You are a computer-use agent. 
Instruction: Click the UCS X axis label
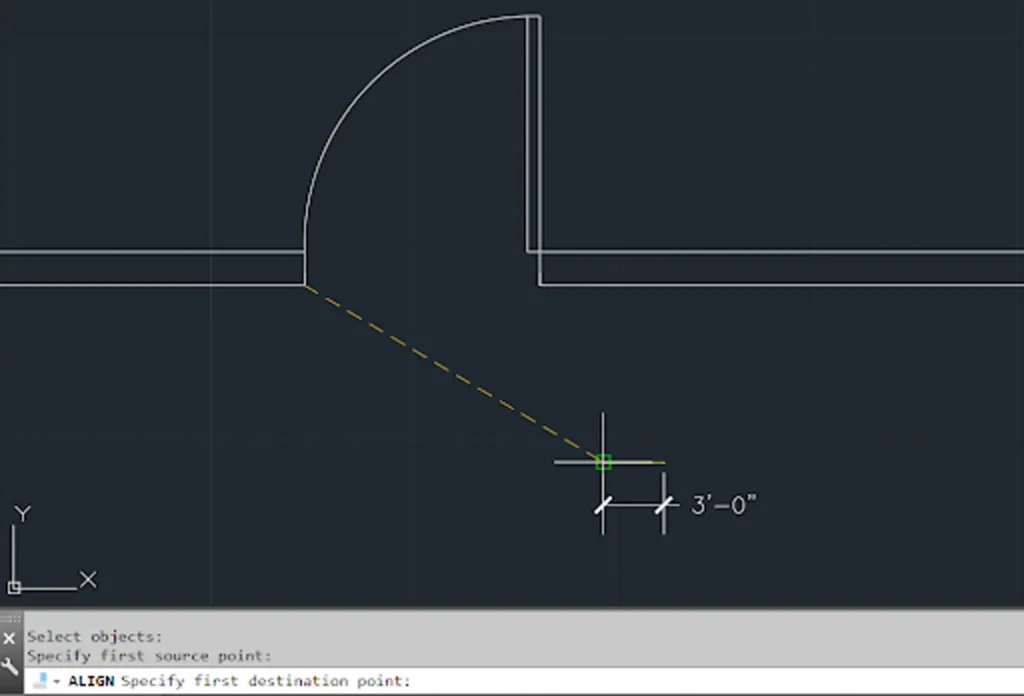(88, 580)
